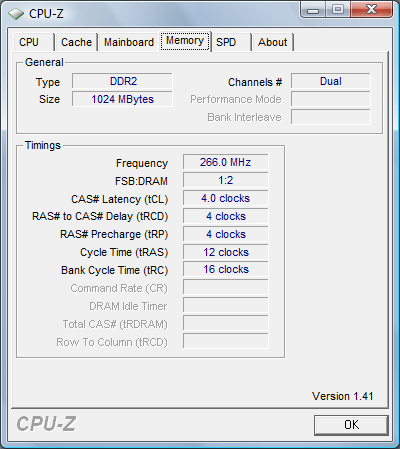Image resolution: width=400 pixels, height=449 pixels.
Task: Open the Cache tab
Action: (76, 42)
